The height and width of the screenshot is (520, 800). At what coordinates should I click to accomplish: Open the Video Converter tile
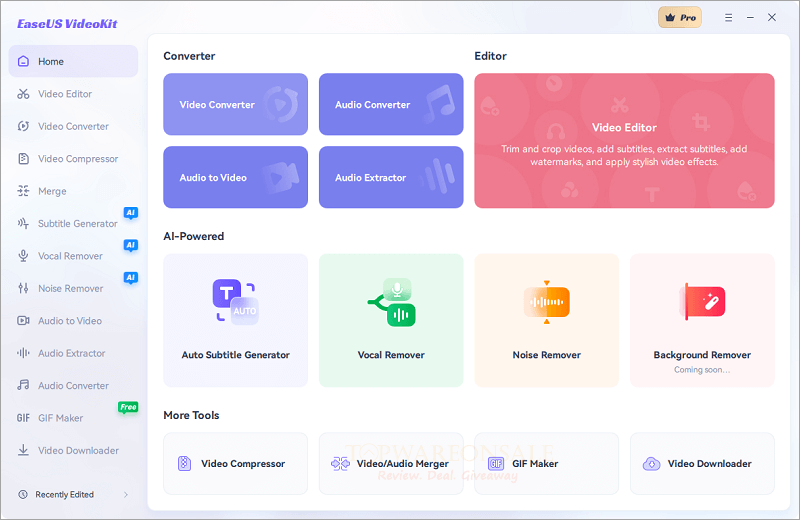[x=236, y=104]
